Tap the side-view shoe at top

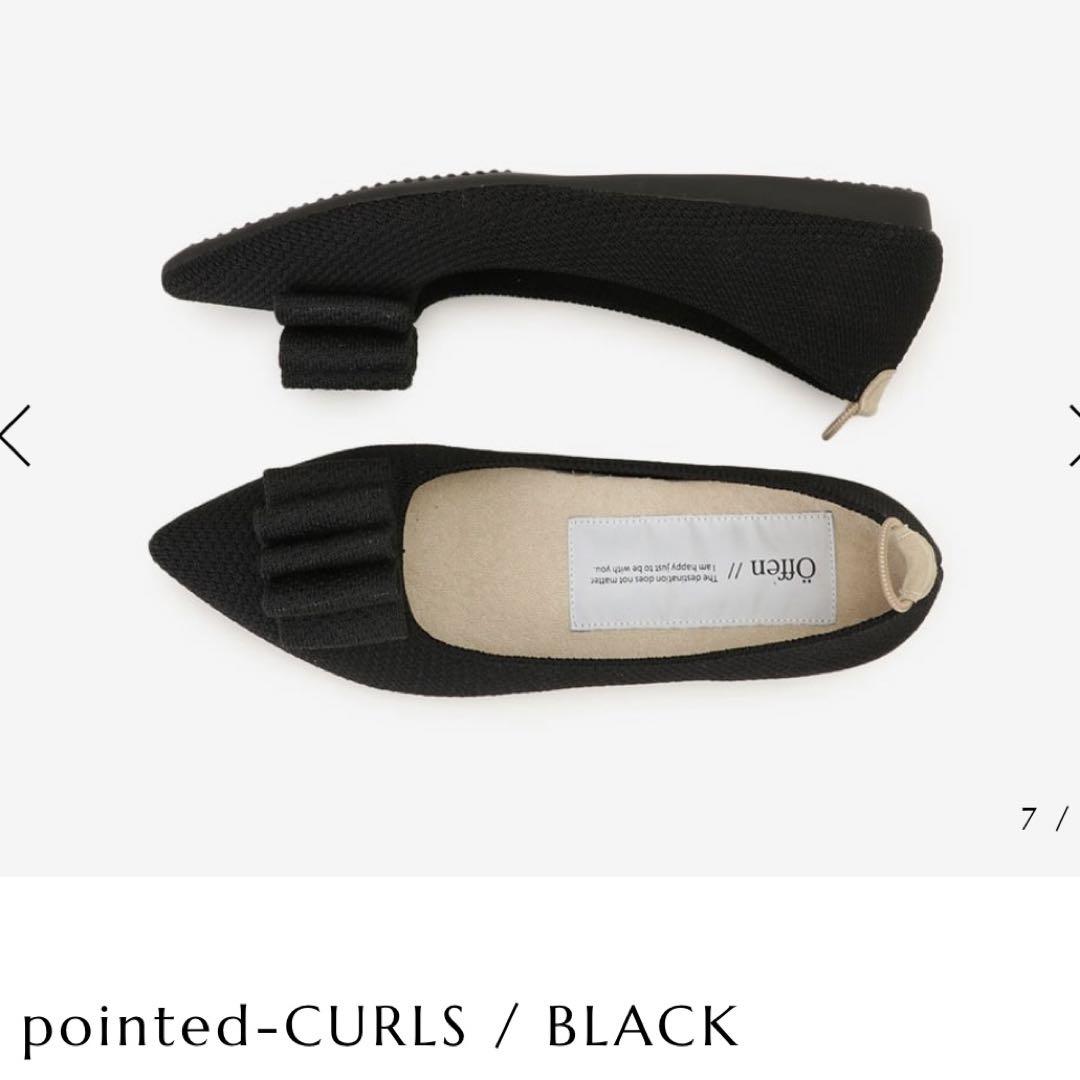pyautogui.click(x=551, y=289)
